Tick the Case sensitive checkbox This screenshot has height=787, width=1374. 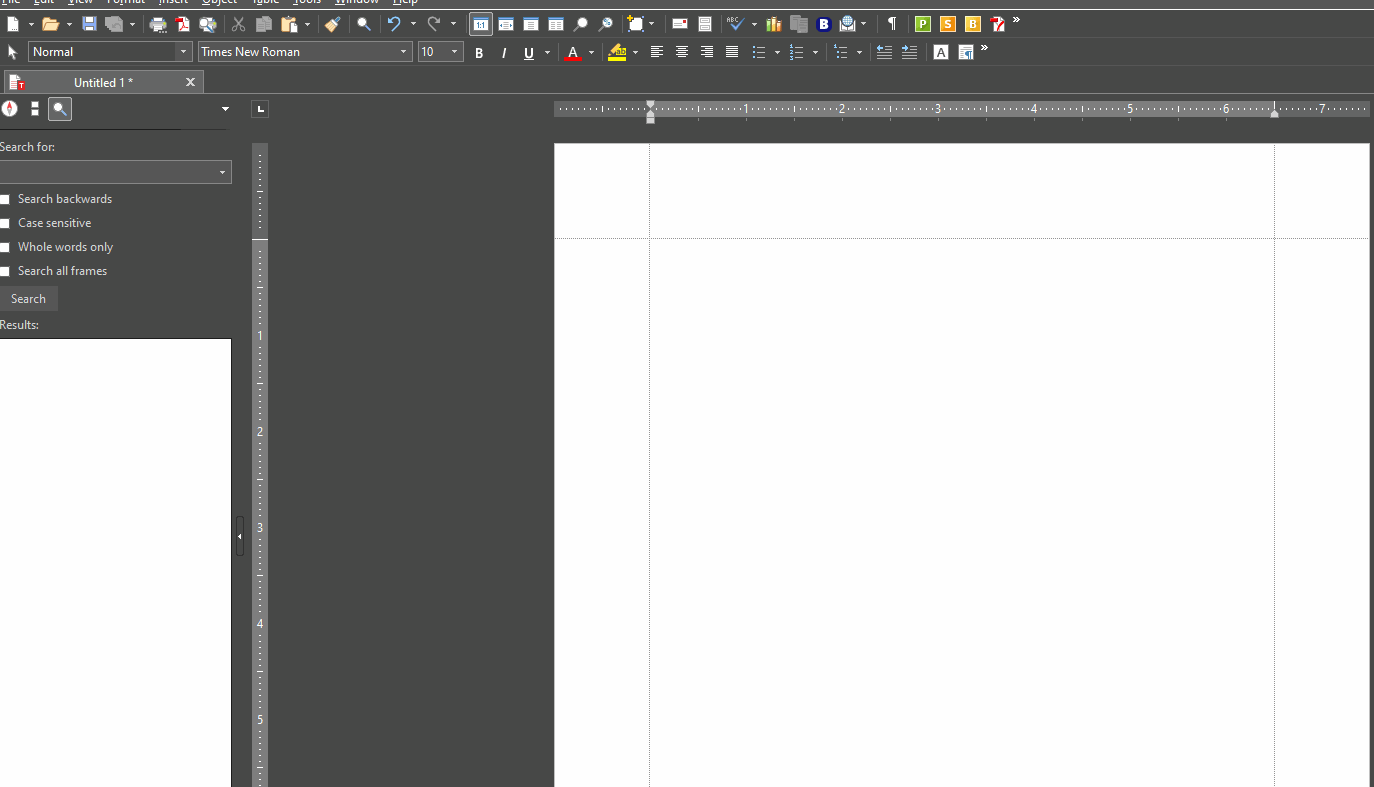[5, 224]
